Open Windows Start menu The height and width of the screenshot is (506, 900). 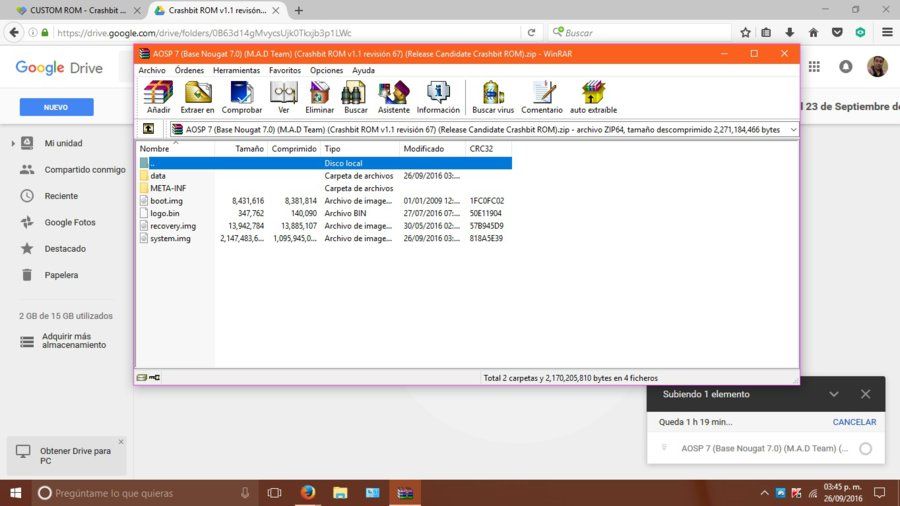coord(15,492)
